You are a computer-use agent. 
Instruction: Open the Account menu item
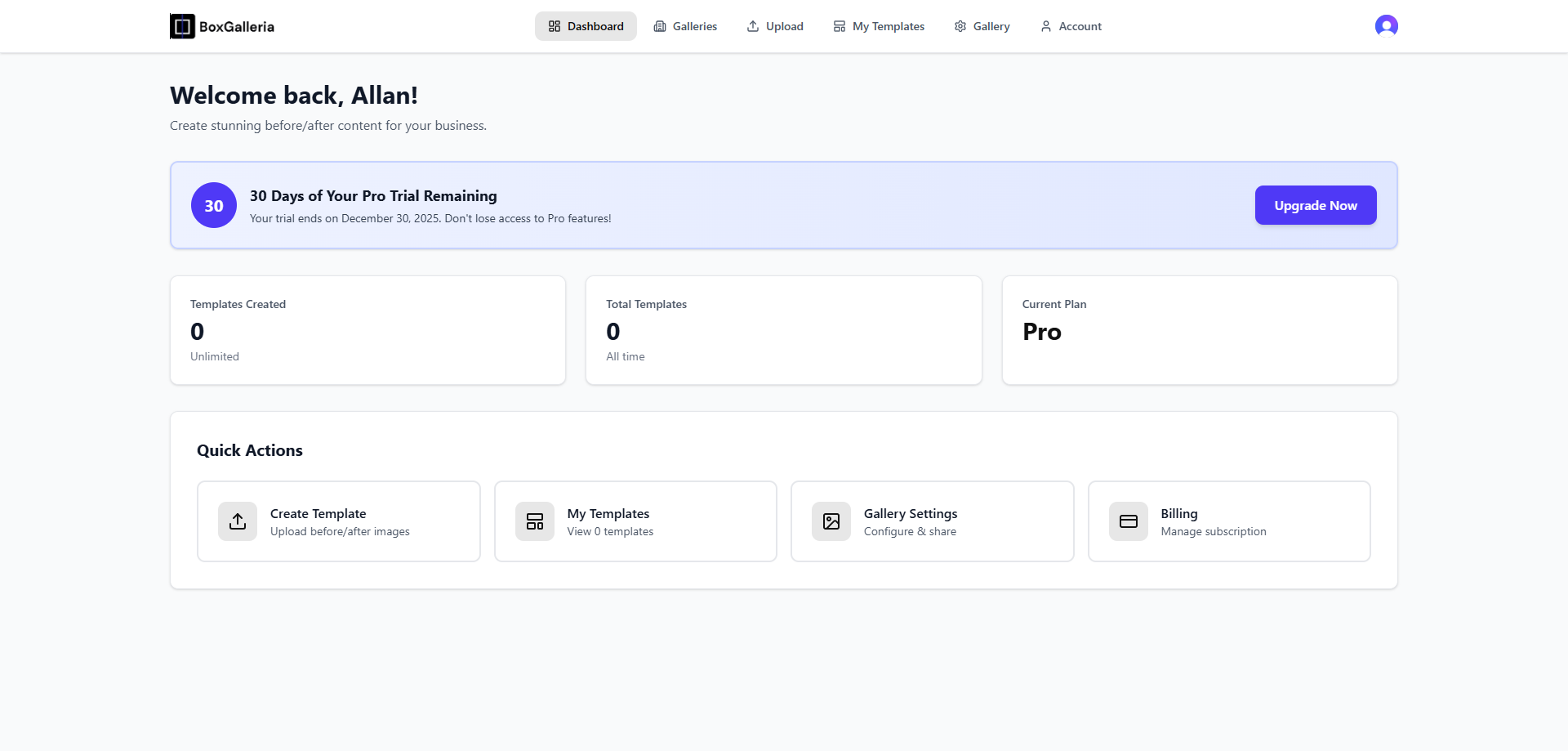1071,25
